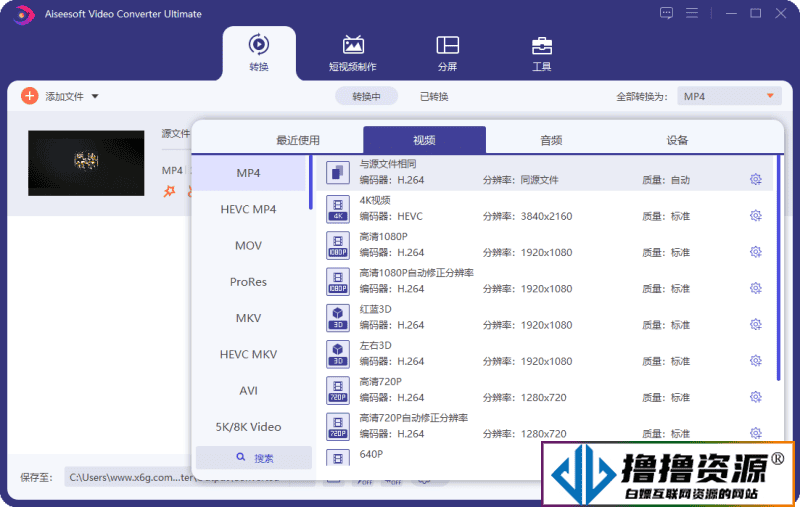
Task: Switch to the 转换中 list
Action: point(366,96)
